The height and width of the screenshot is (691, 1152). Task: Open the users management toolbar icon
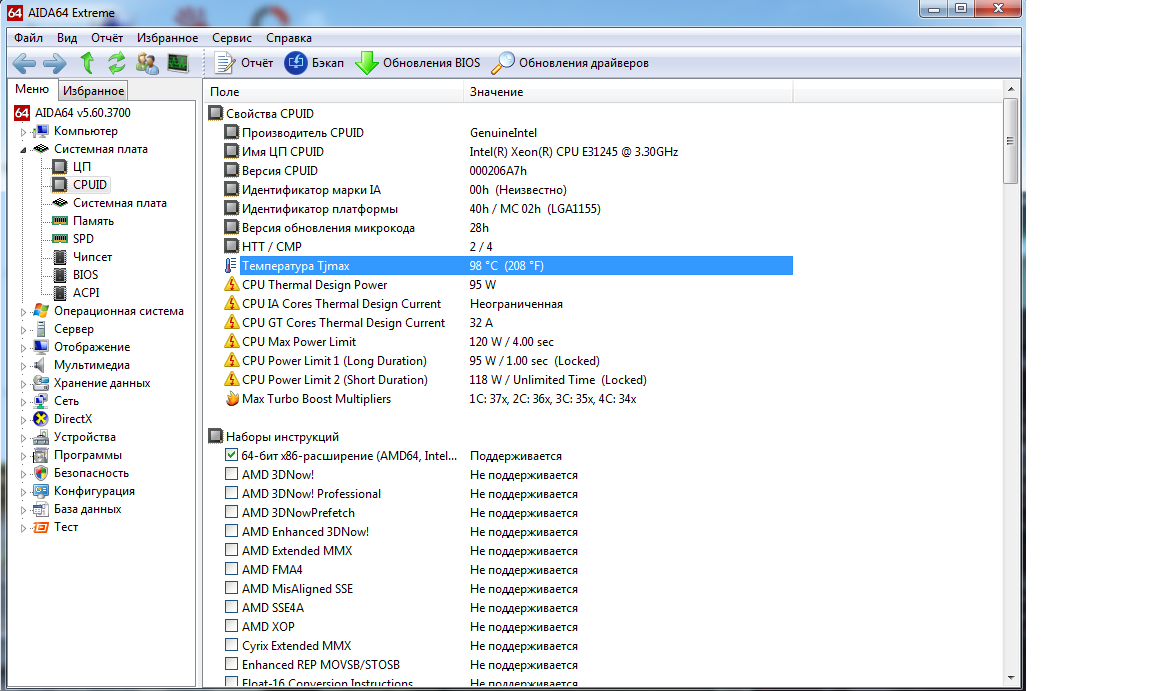tap(147, 63)
